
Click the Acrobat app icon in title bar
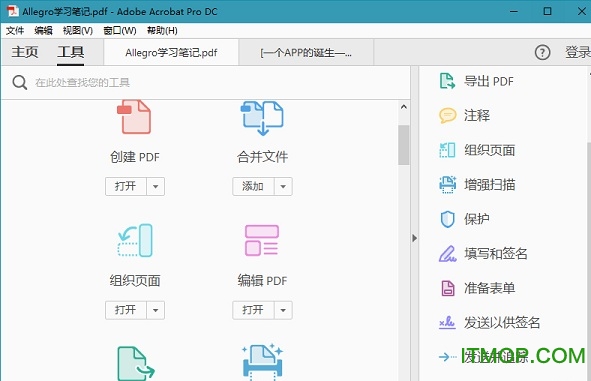pyautogui.click(x=12, y=11)
